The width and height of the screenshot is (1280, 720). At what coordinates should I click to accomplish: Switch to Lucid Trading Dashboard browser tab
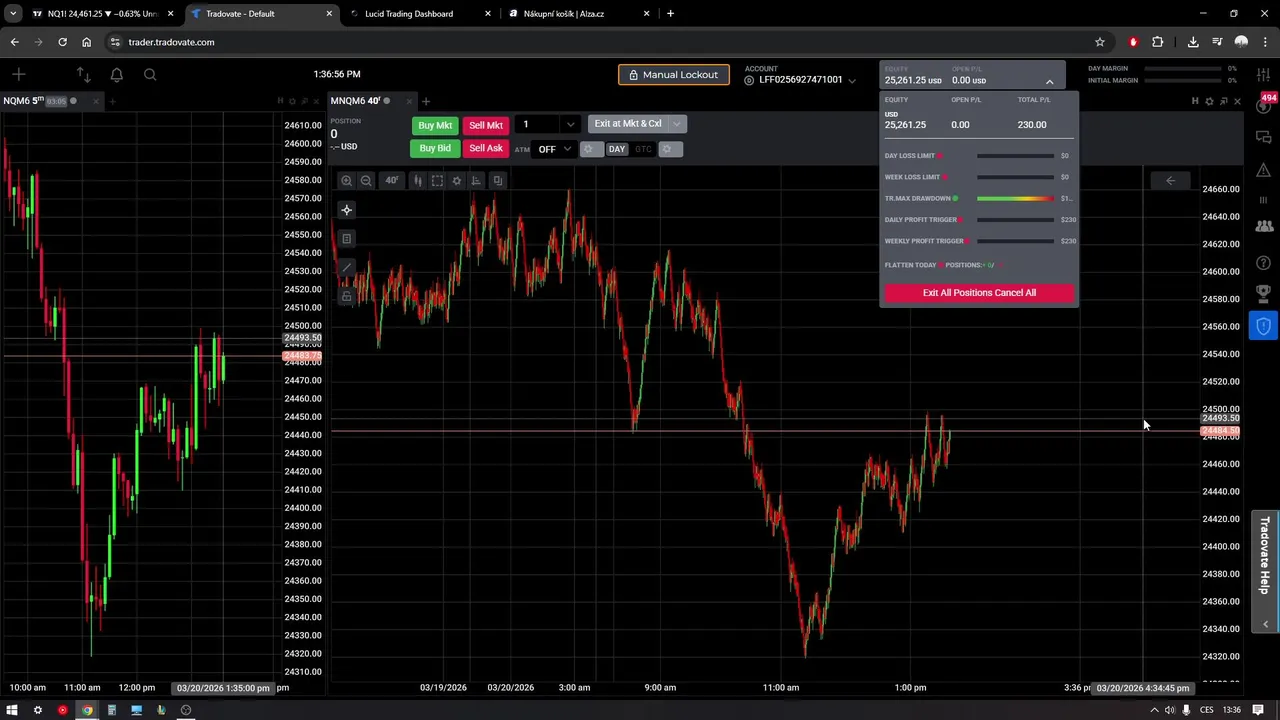point(418,14)
